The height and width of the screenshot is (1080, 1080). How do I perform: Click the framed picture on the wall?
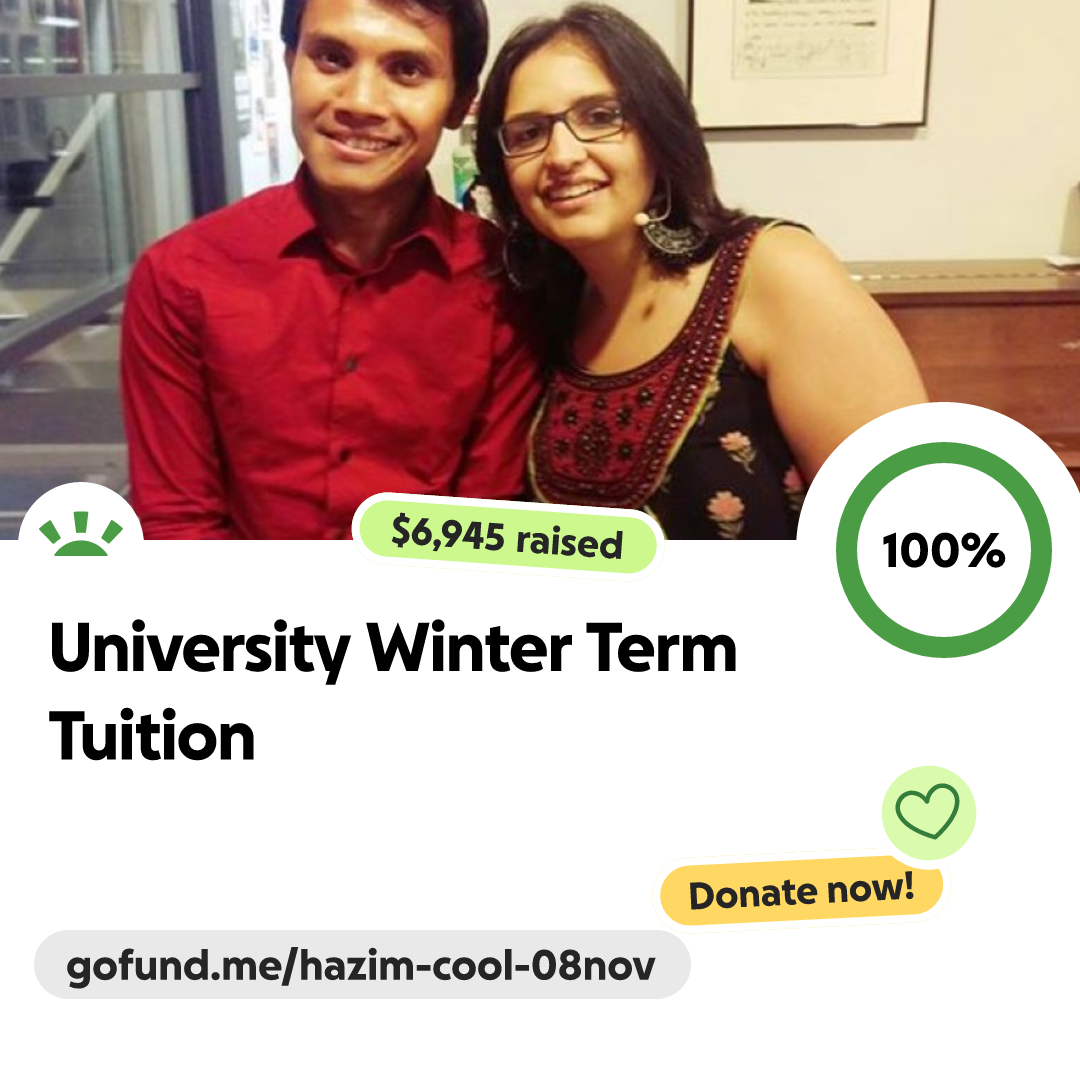pyautogui.click(x=810, y=63)
